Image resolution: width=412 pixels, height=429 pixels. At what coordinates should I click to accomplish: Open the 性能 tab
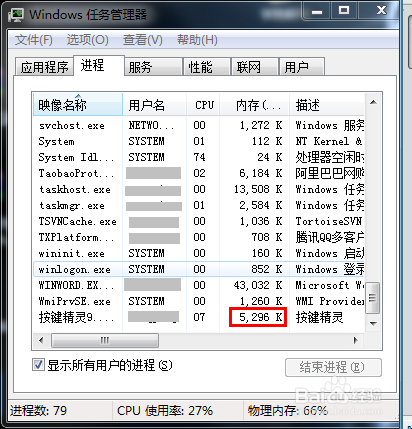[x=207, y=67]
